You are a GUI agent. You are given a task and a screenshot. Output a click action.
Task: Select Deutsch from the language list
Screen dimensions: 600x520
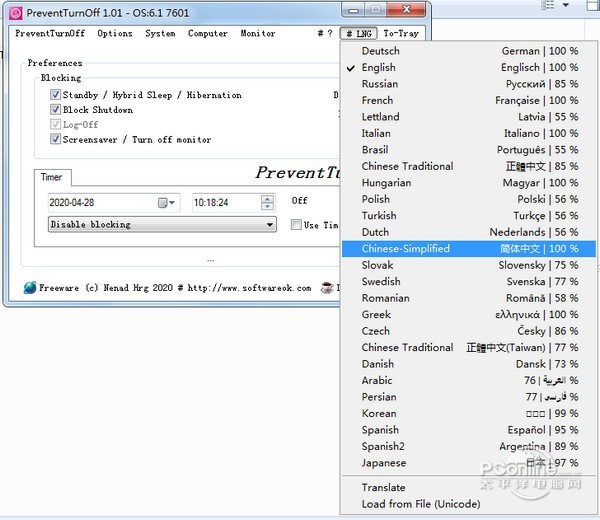(469, 51)
